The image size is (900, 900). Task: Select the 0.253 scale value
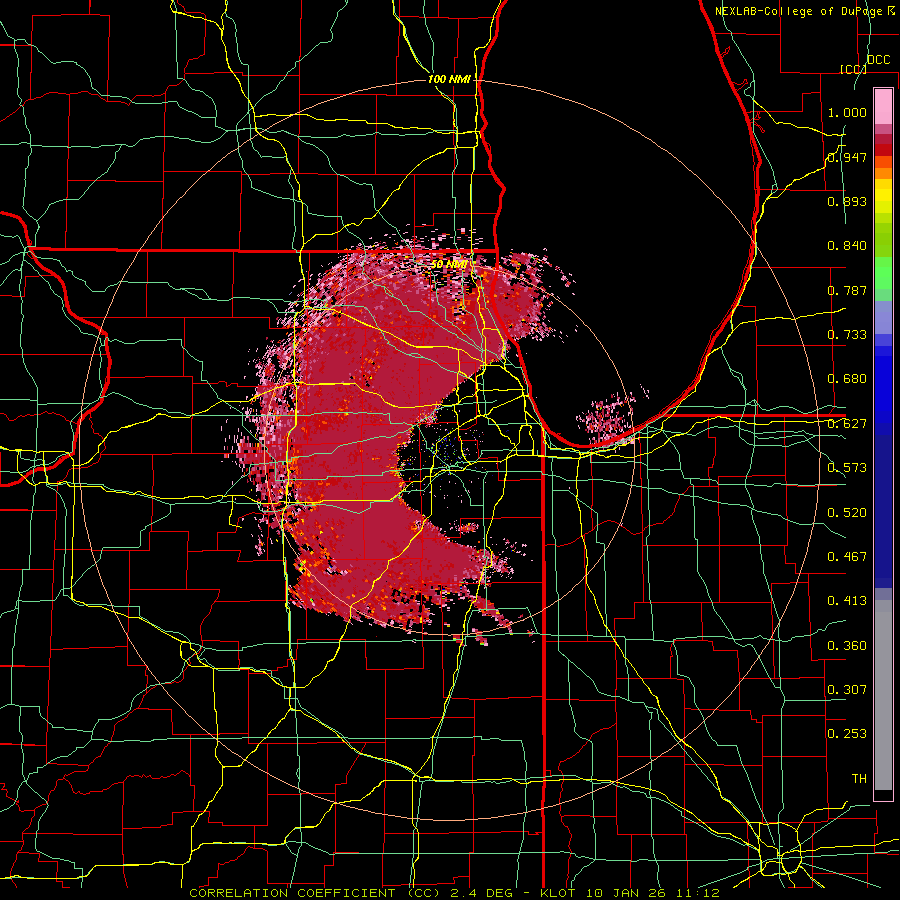pyautogui.click(x=847, y=734)
